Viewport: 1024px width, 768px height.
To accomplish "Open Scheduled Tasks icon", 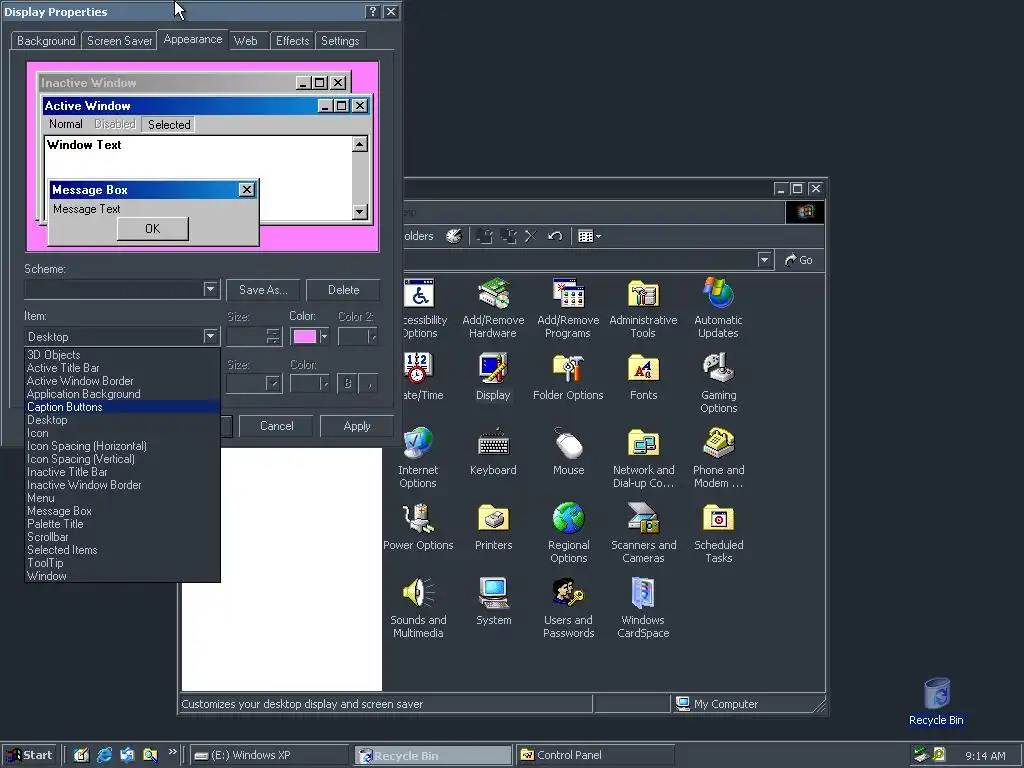I will pos(718,533).
